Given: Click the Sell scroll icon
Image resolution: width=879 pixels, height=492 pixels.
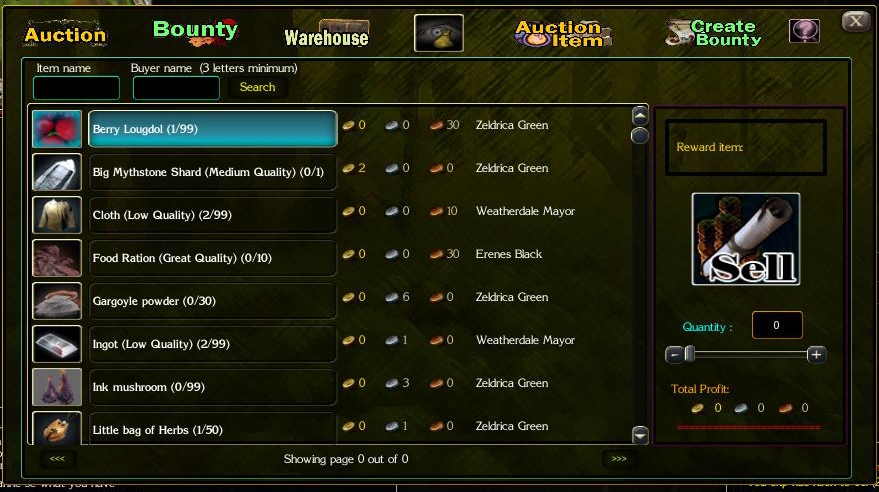Looking at the screenshot, I should pyautogui.click(x=746, y=239).
